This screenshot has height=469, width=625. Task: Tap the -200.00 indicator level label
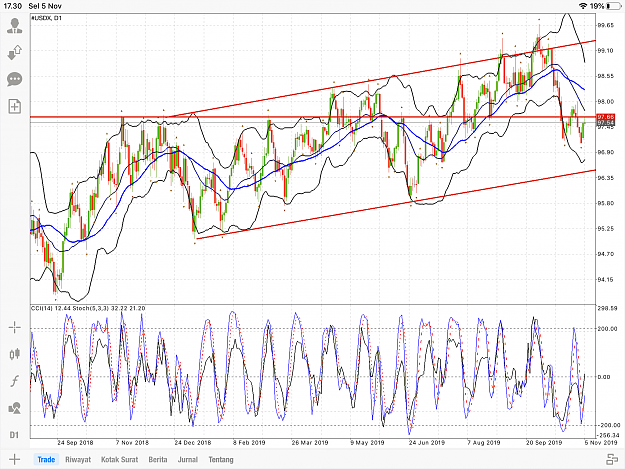tap(609, 425)
